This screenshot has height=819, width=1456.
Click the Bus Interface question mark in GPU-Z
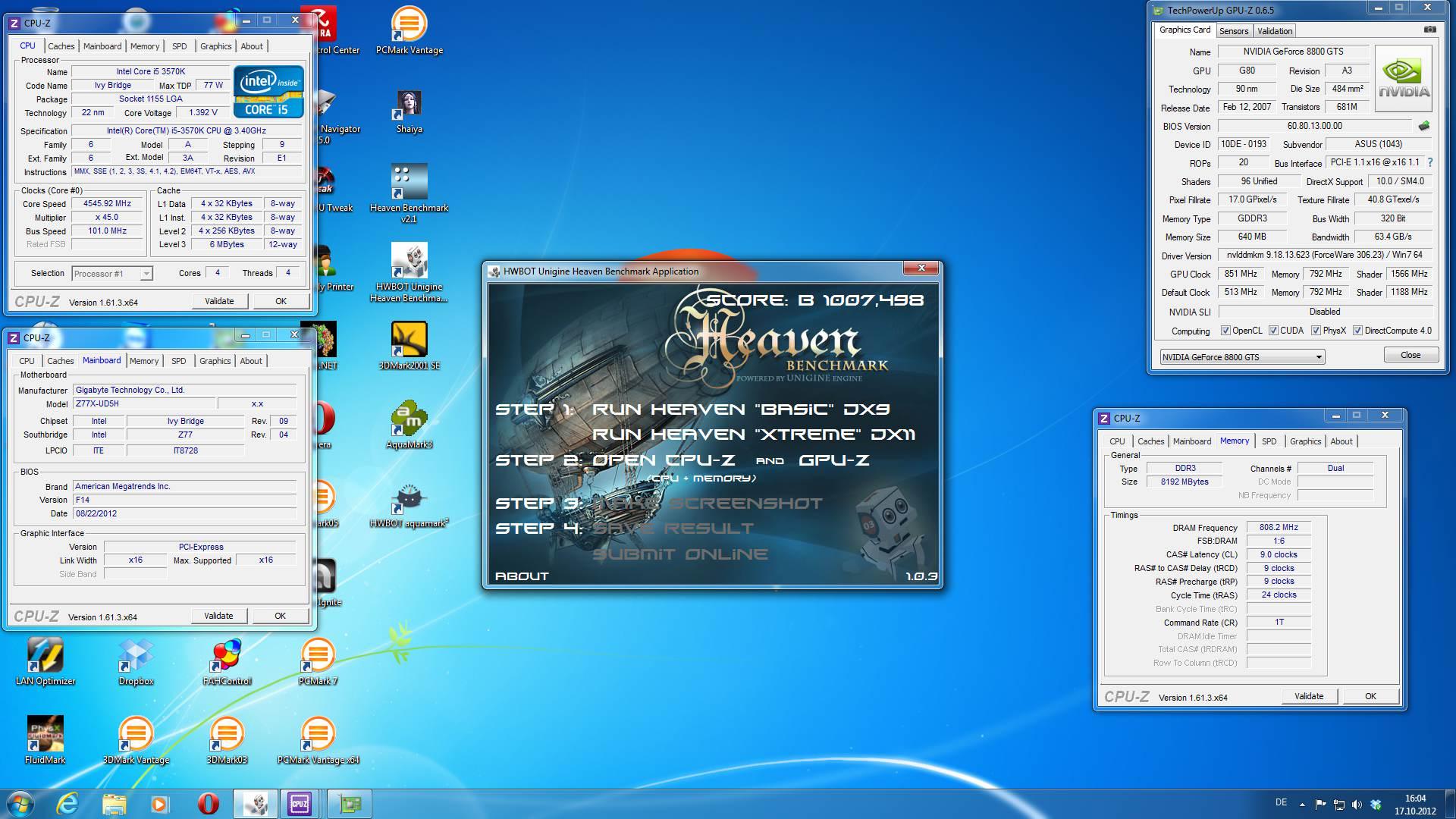coord(1430,162)
